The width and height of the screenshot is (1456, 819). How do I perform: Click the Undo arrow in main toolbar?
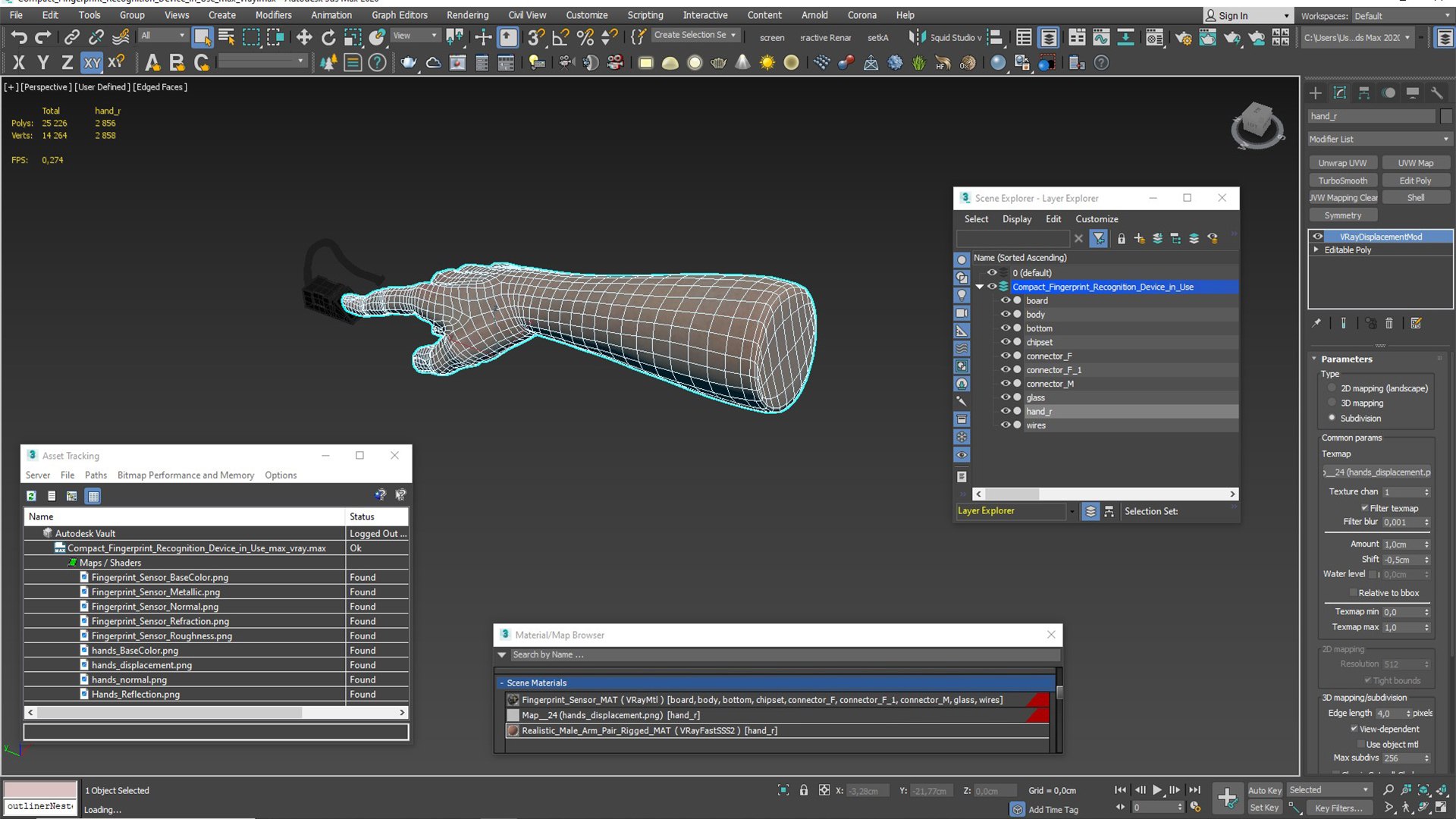click(19, 36)
